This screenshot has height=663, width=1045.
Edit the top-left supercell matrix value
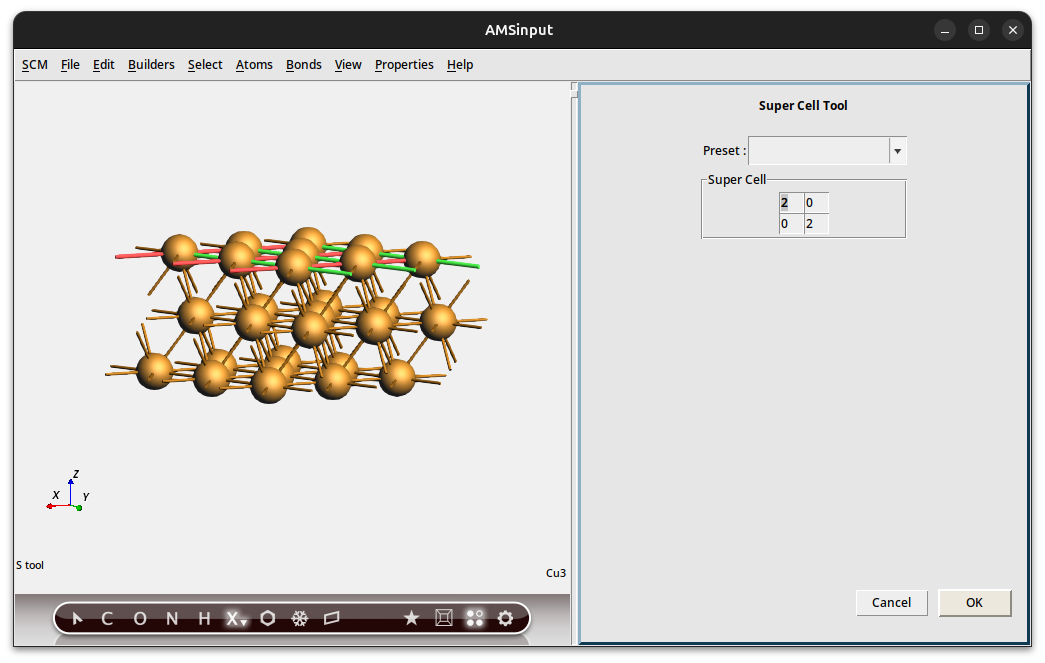click(789, 202)
